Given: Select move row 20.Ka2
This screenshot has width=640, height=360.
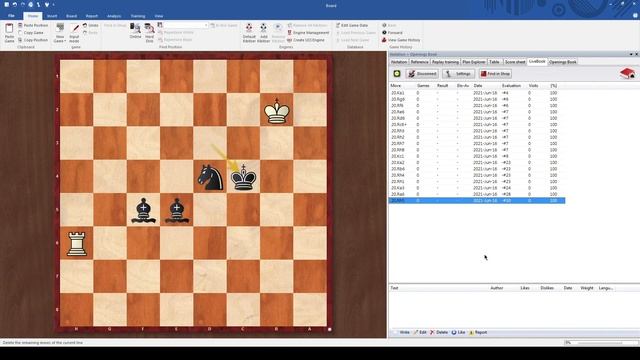Looking at the screenshot, I should [477, 162].
